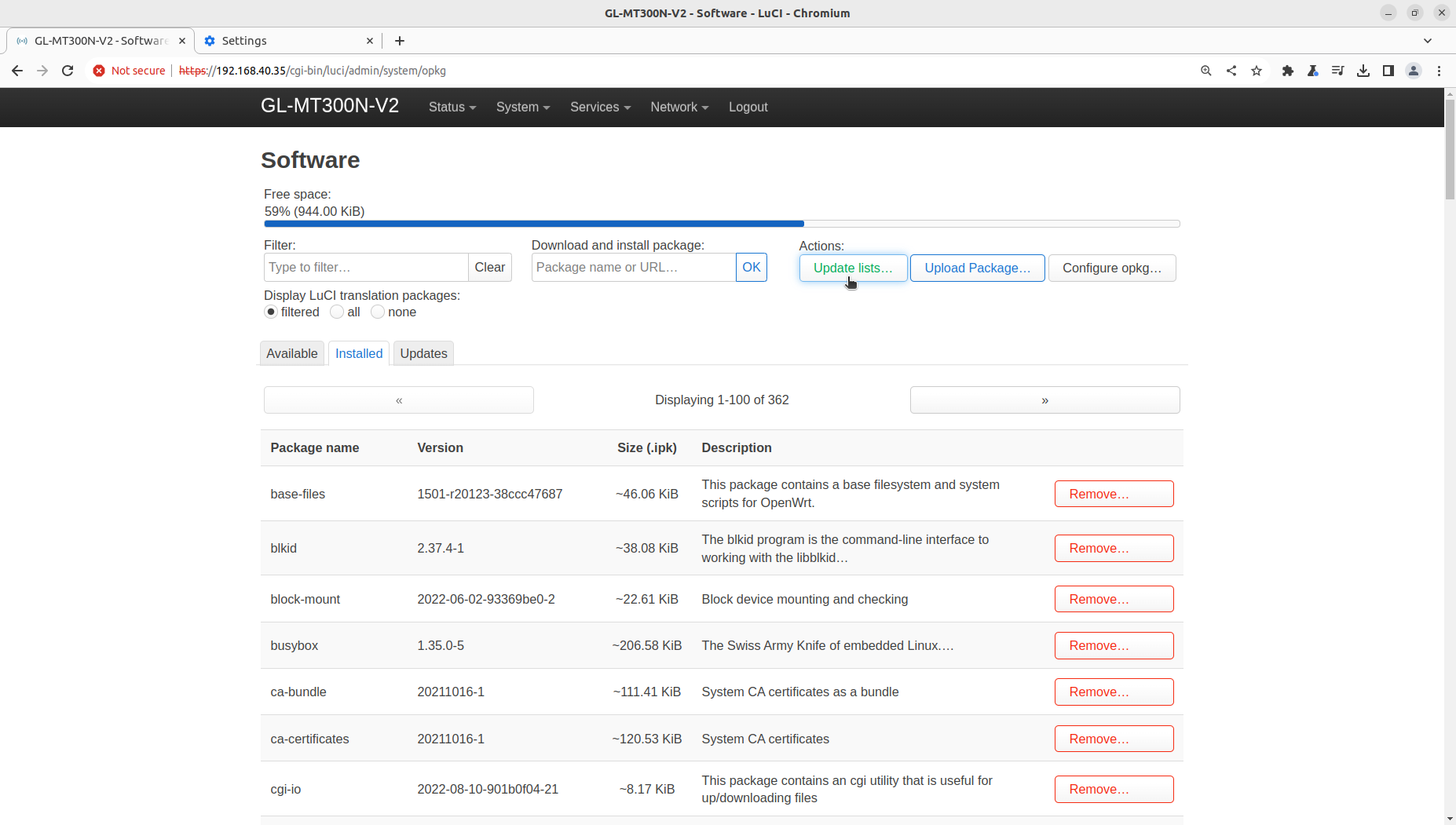Open the Downloads icon
1456x825 pixels.
pos(1363,71)
